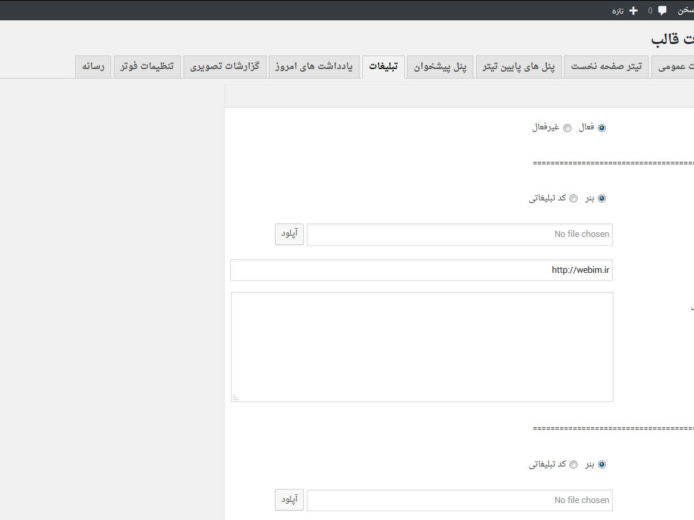This screenshot has height=520, width=694.
Task: Click inside the large empty text area
Action: 421,347
